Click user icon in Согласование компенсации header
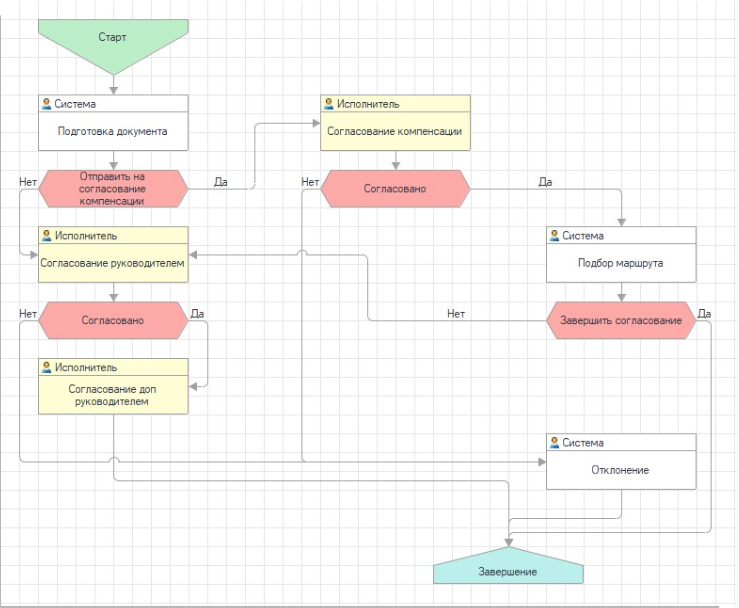Viewport: 739px width, 608px height. [x=328, y=104]
